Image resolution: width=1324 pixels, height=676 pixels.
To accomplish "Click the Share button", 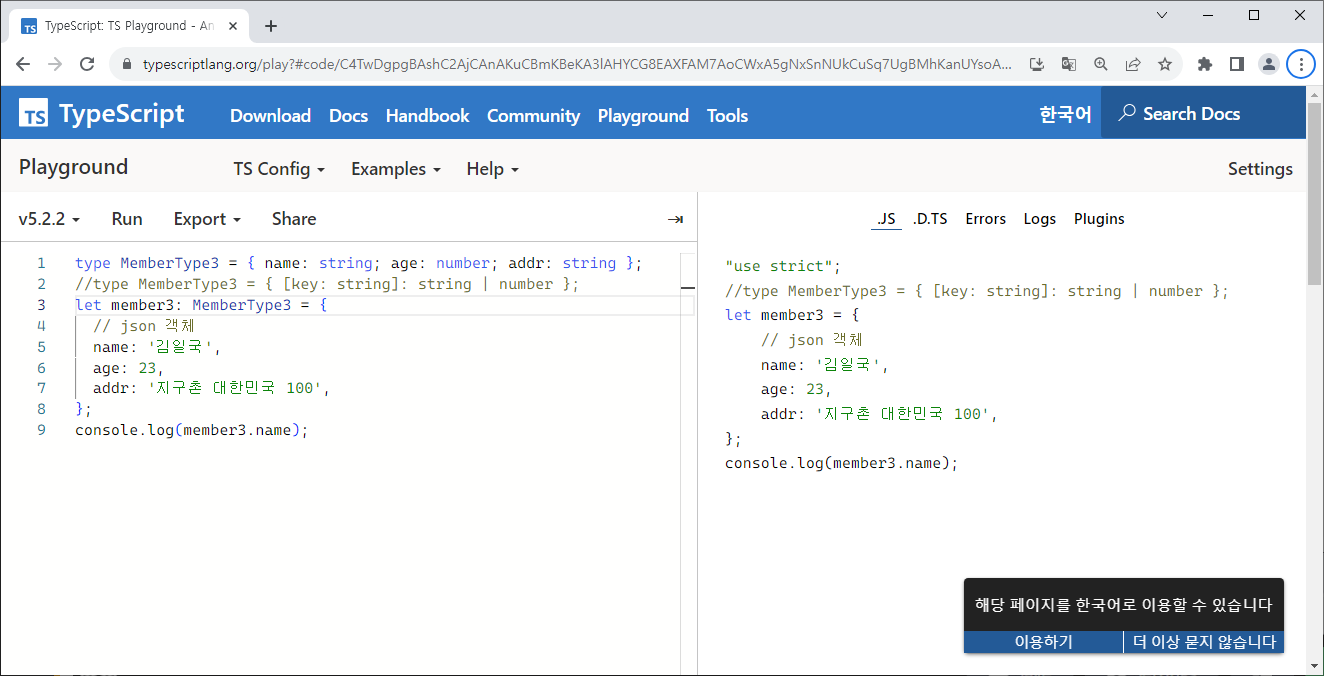I will pyautogui.click(x=294, y=219).
